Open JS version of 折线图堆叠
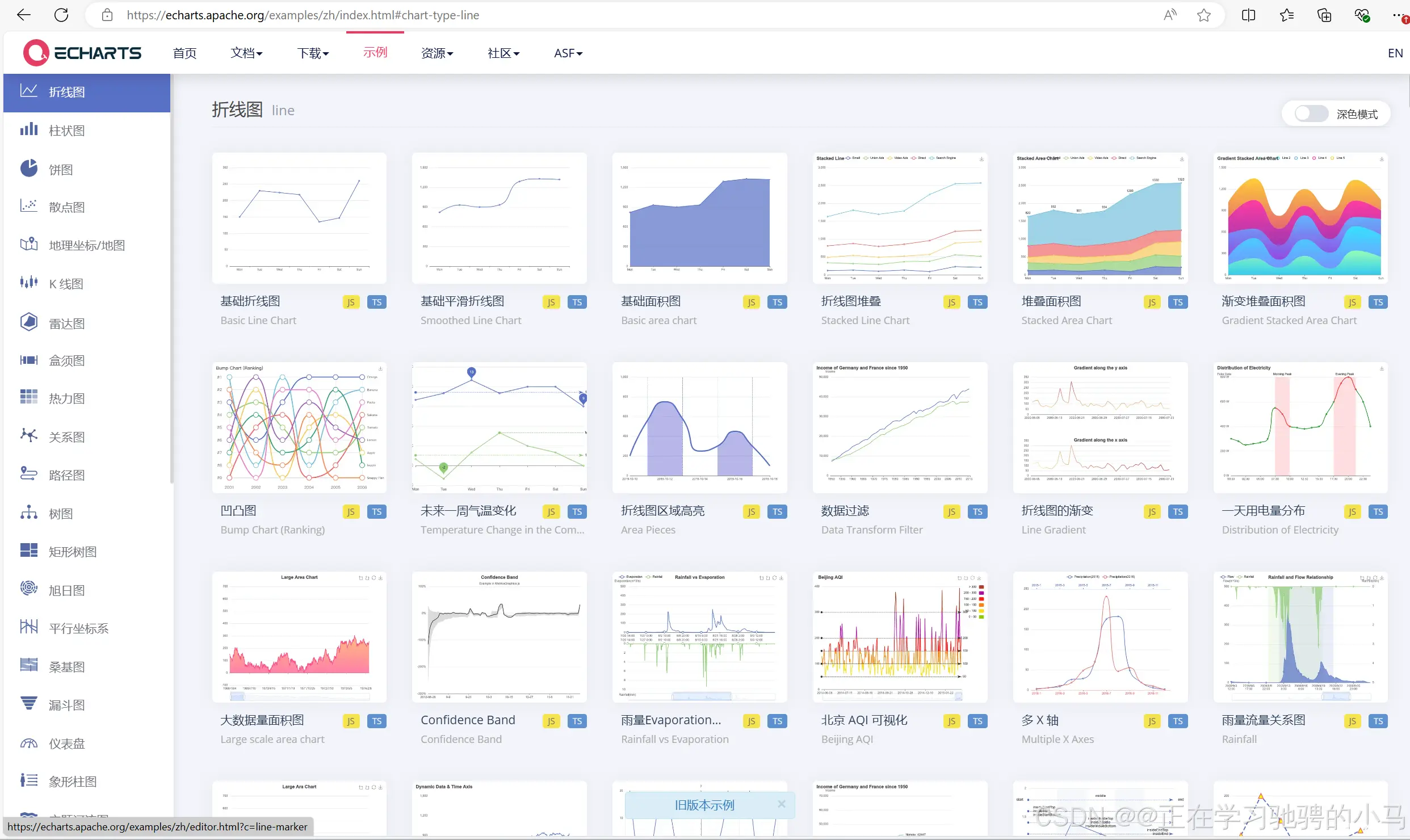 (951, 302)
